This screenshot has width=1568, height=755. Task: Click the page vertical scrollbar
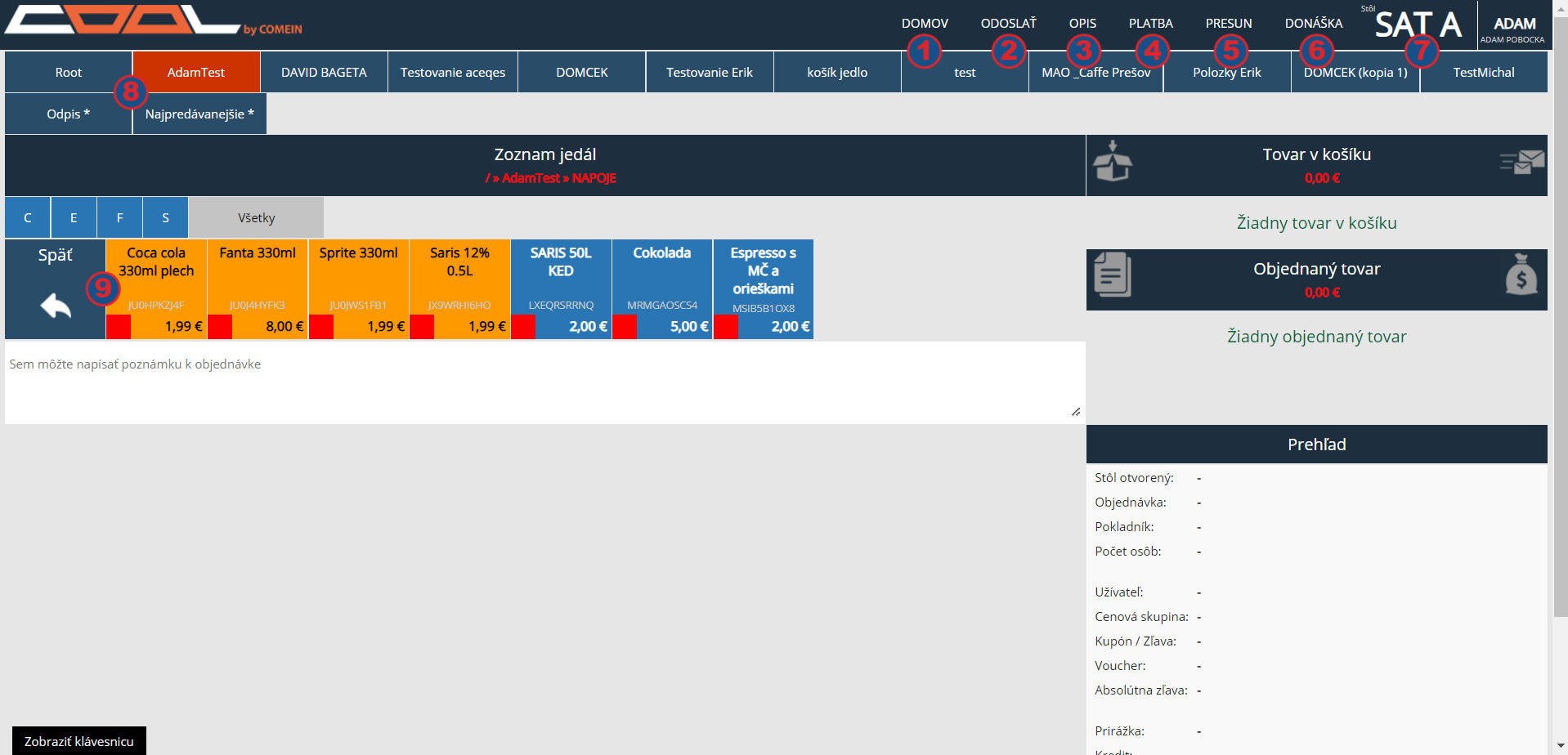(1560, 327)
